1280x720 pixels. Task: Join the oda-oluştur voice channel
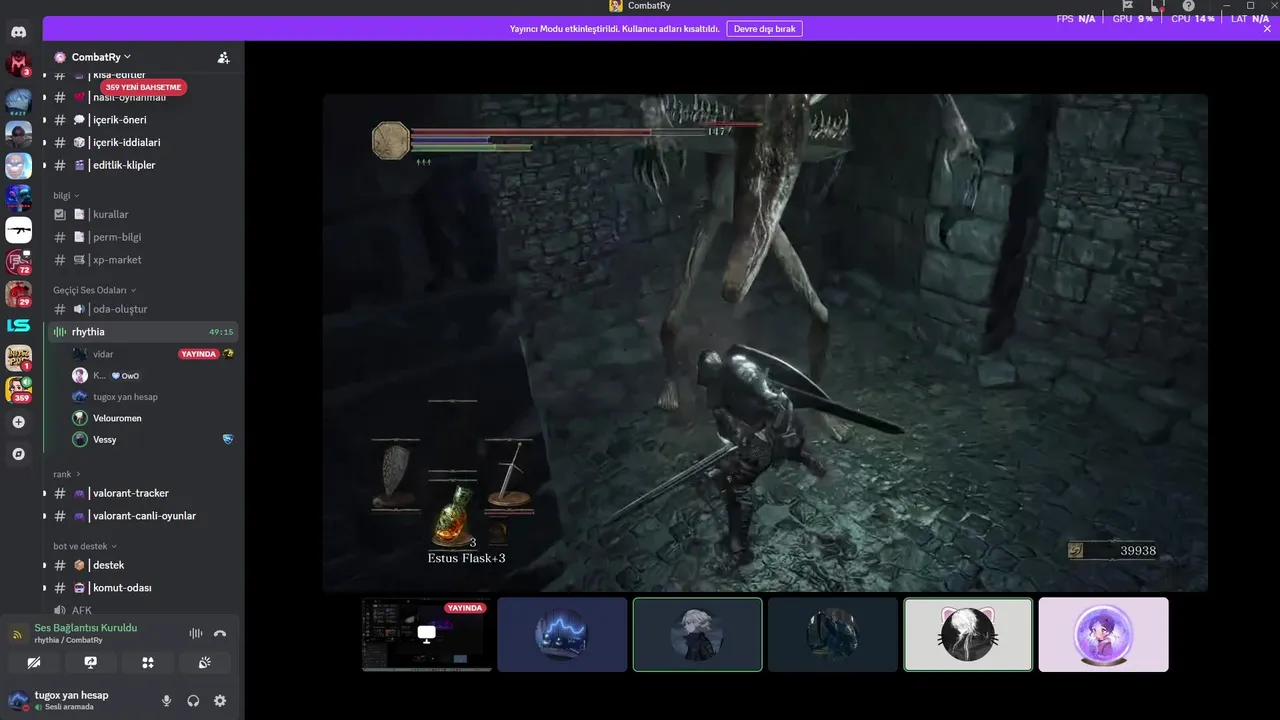[143, 309]
